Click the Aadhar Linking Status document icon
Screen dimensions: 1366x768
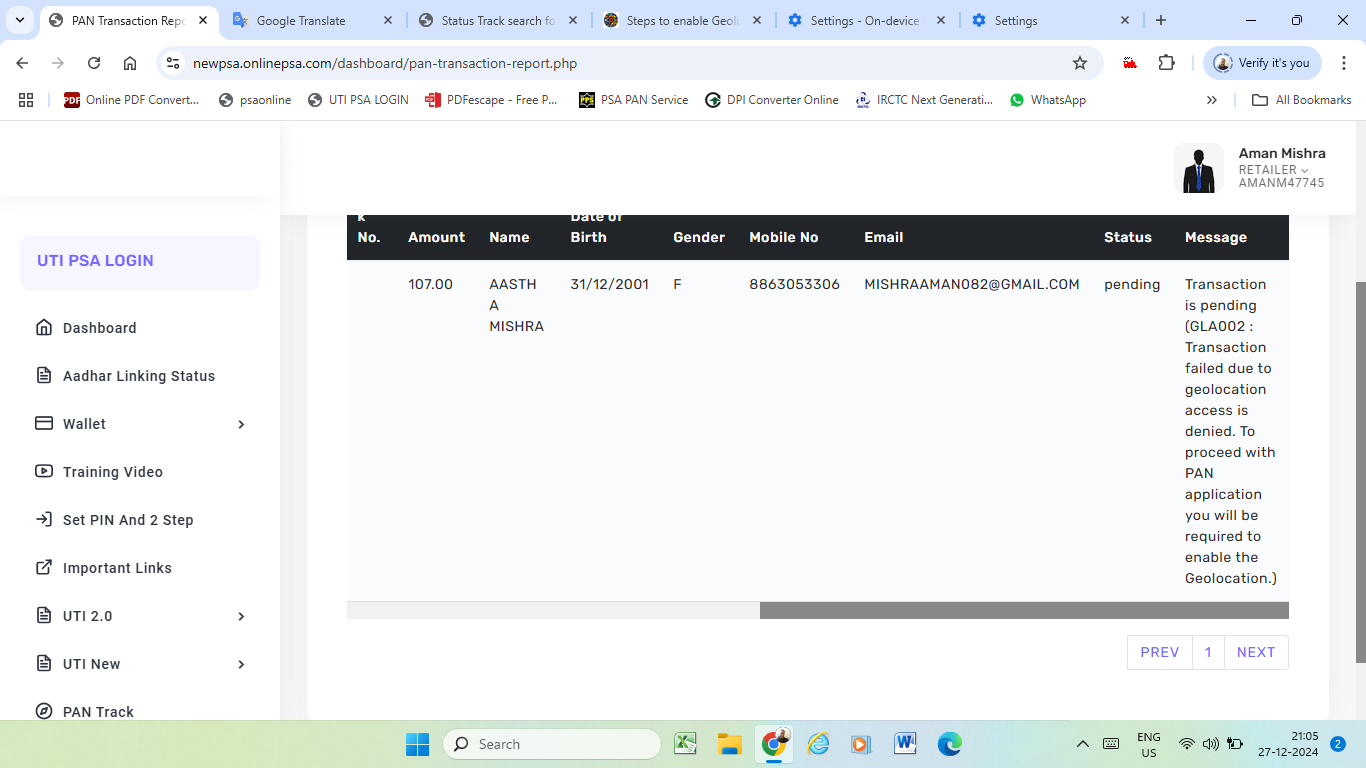tap(44, 376)
